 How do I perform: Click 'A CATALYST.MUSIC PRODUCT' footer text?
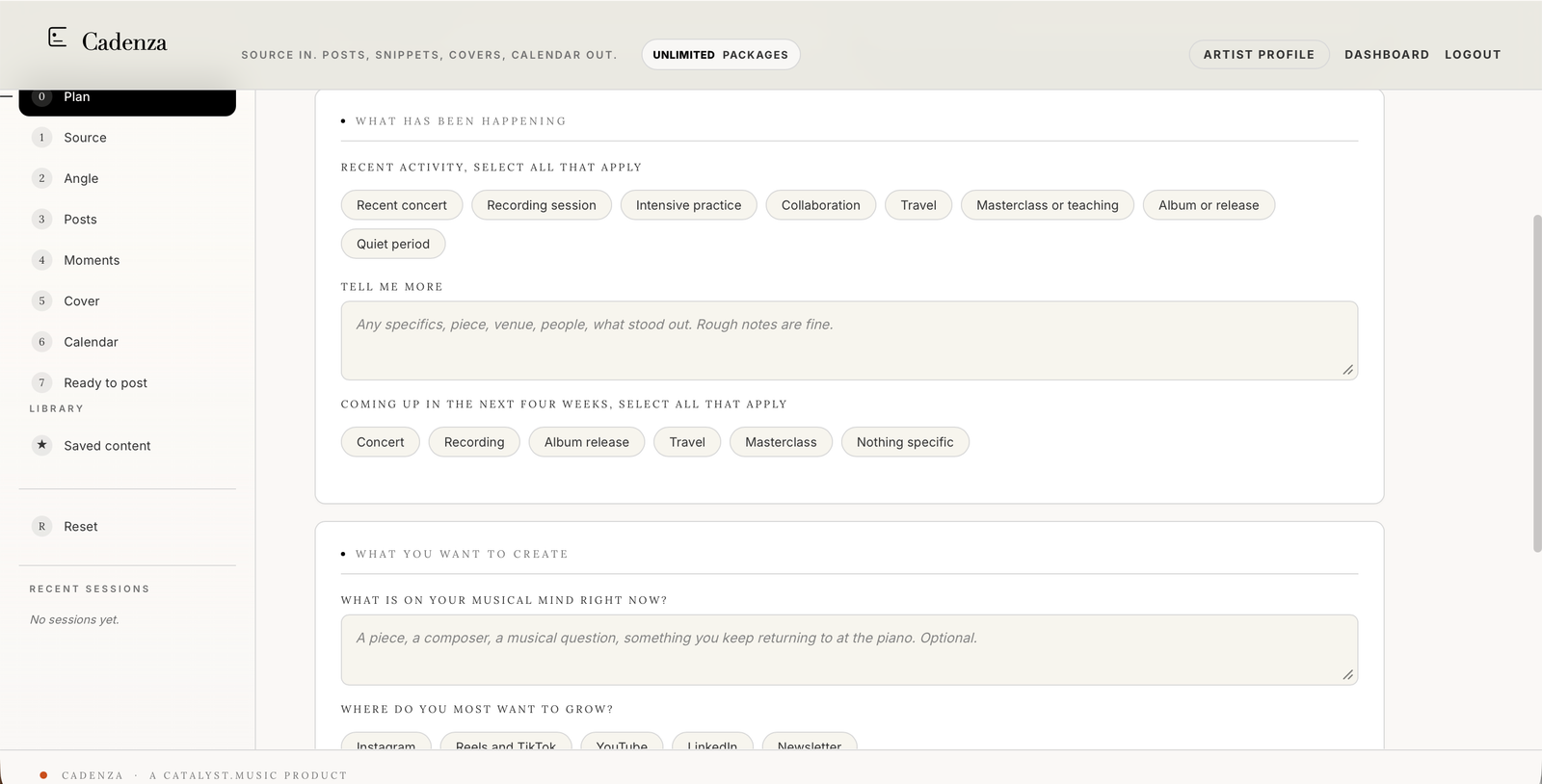click(x=248, y=775)
